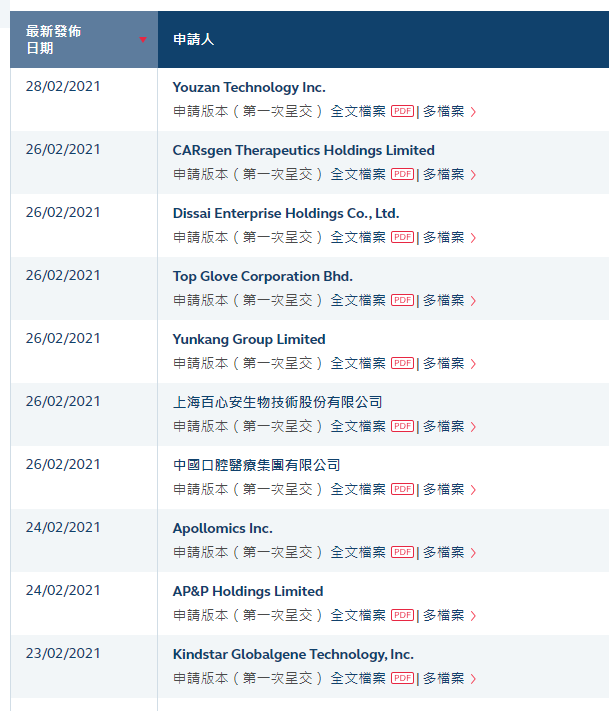The height and width of the screenshot is (711, 609).
Task: Click PDF icon for AP&P Holdings Limited
Action: point(402,615)
